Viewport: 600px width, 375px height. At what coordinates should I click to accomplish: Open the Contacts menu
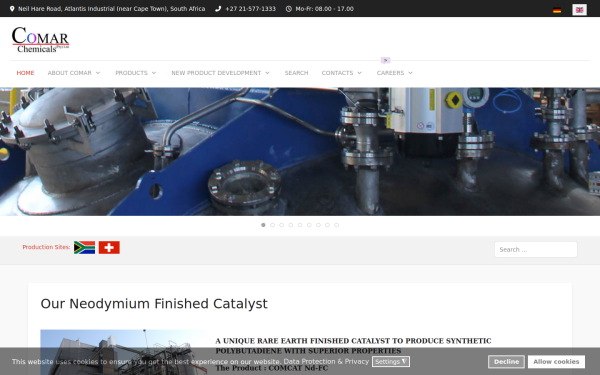coord(337,73)
